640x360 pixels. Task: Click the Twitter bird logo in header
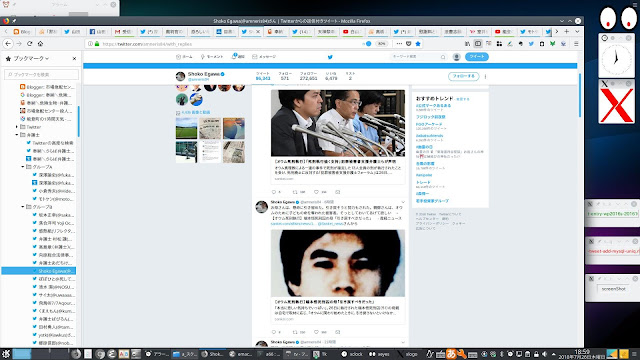[330, 57]
